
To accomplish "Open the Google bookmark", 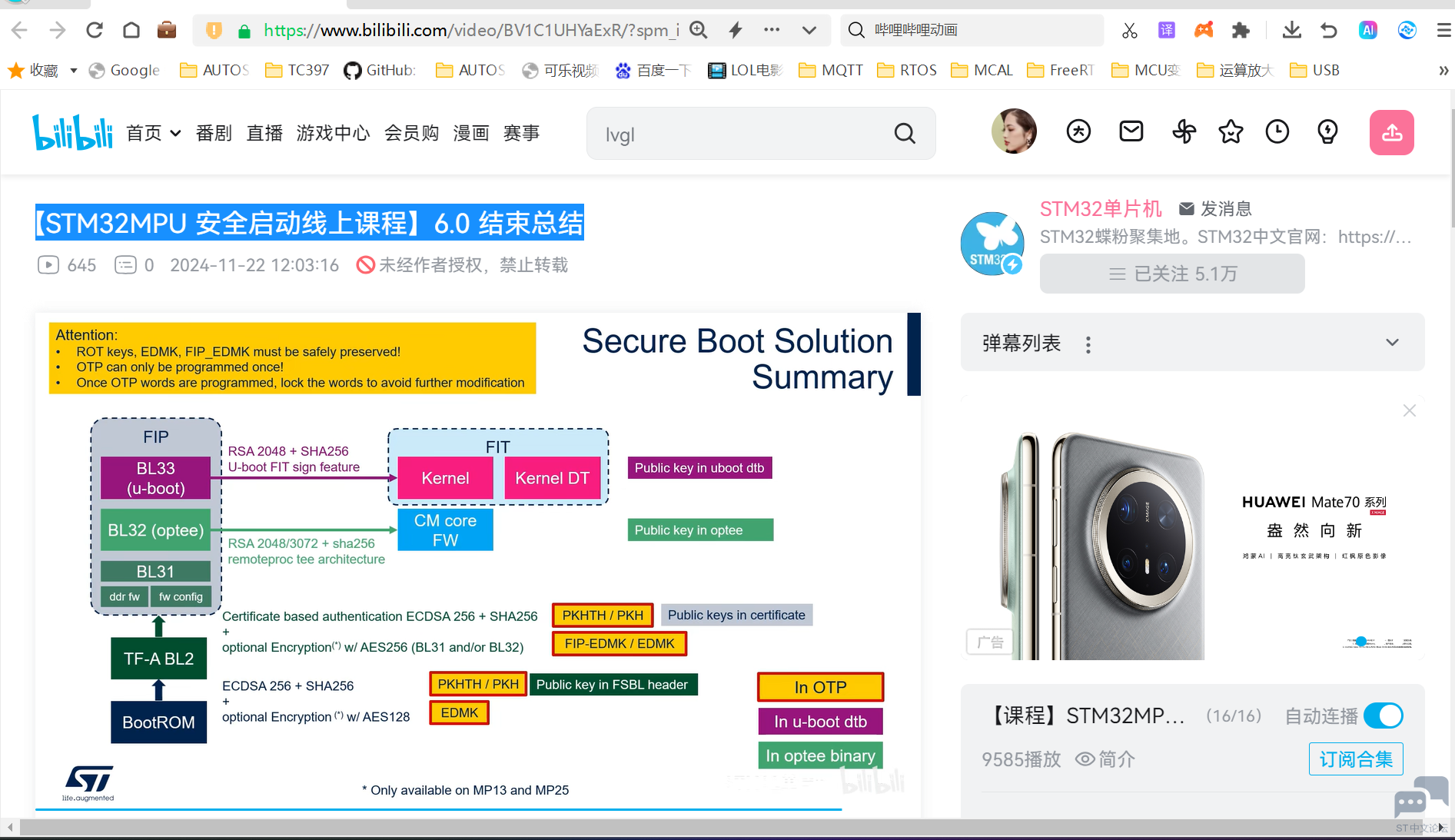I will pyautogui.click(x=125, y=70).
